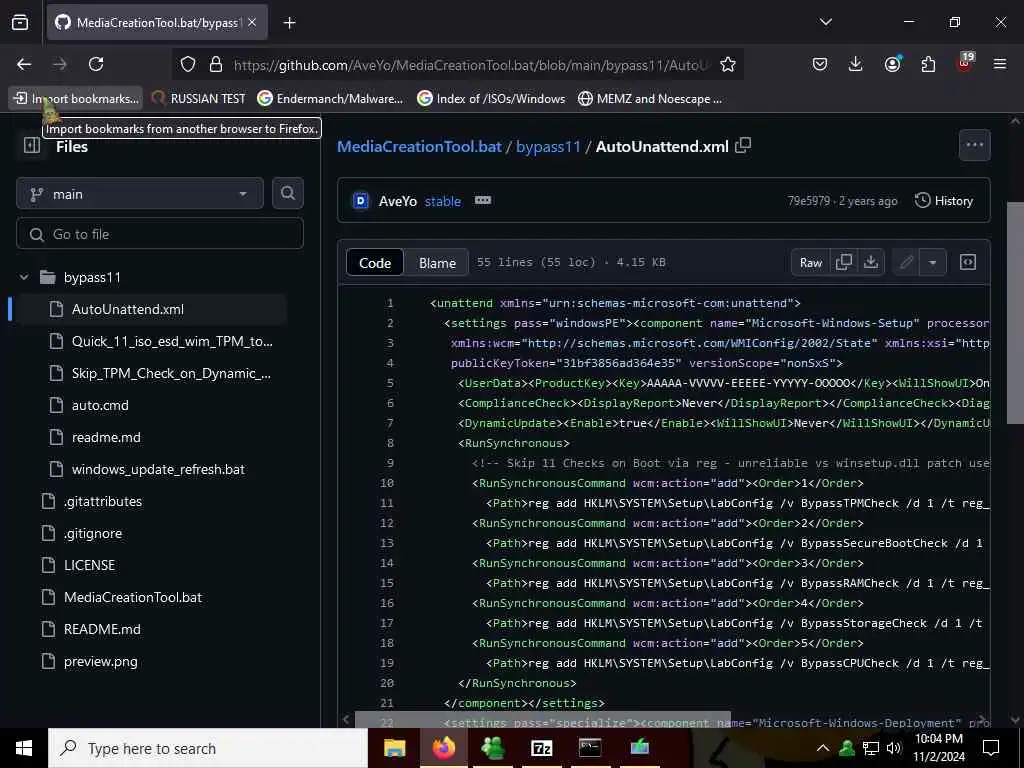The width and height of the screenshot is (1024, 768).
Task: Open the extension showing badge 19
Action: (x=965, y=63)
